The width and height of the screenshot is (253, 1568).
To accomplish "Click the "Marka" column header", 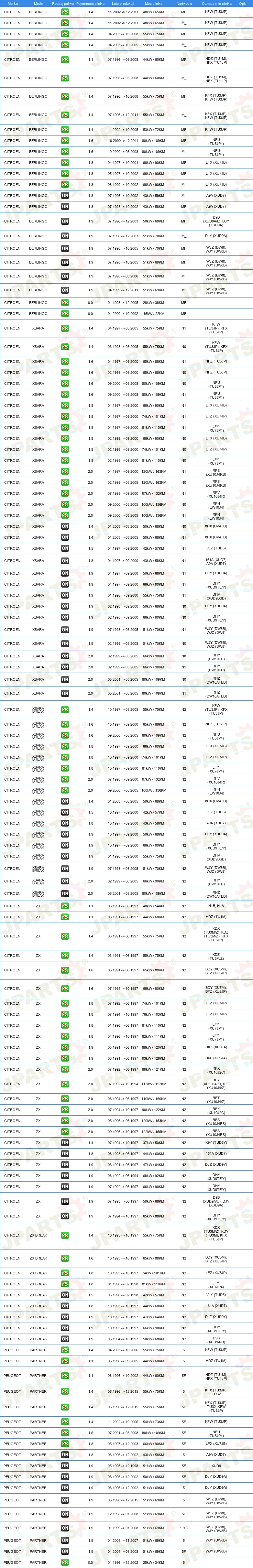I will (12, 3).
